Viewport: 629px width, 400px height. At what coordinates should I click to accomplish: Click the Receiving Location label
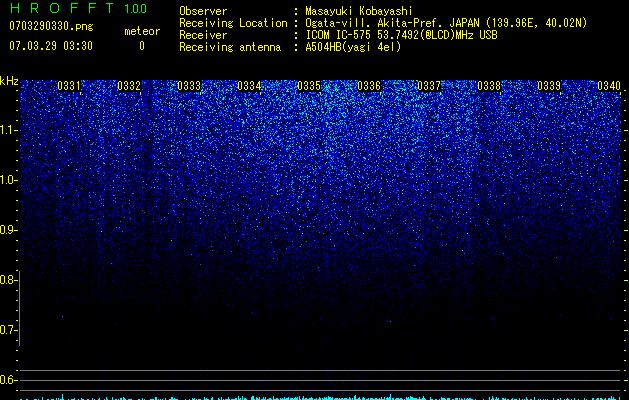pyautogui.click(x=233, y=23)
